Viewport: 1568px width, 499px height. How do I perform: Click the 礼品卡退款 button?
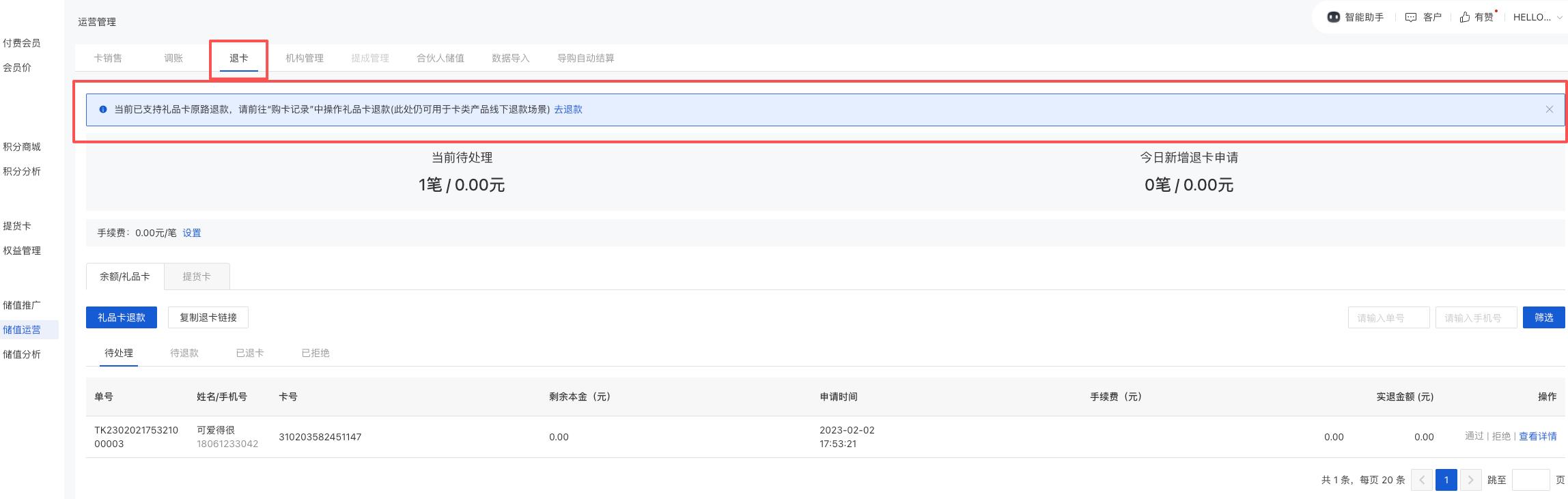[x=122, y=317]
